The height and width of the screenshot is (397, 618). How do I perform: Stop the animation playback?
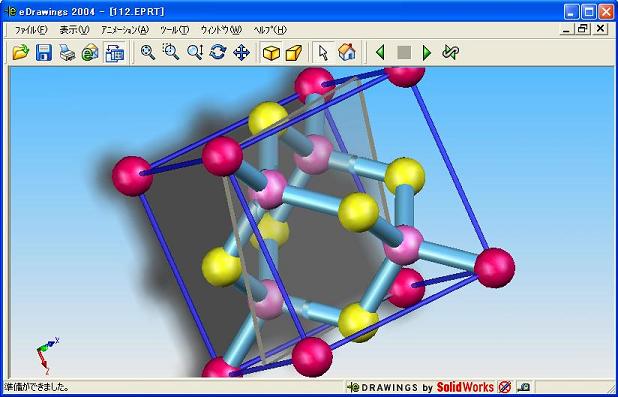coord(404,52)
